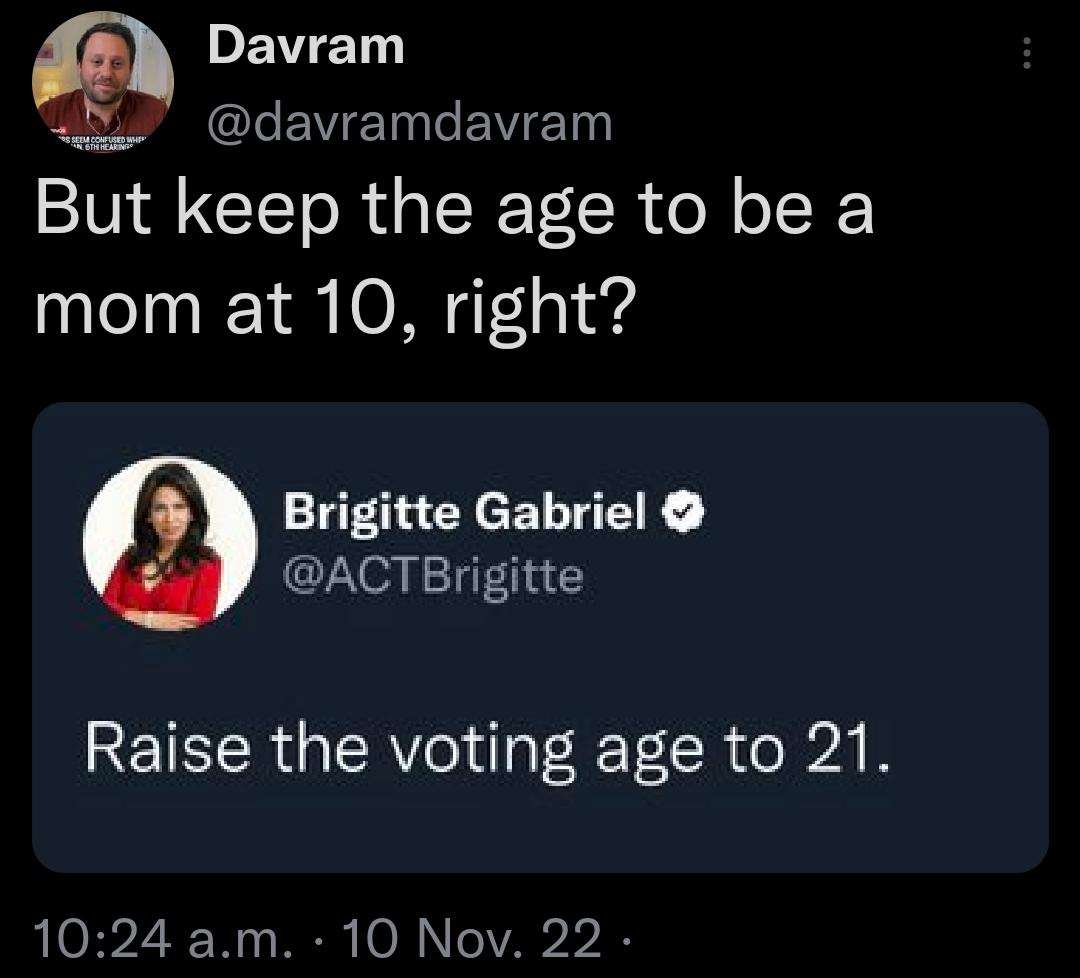
Task: Select the embedded Brigitte Gabriel tweet
Action: (x=540, y=640)
